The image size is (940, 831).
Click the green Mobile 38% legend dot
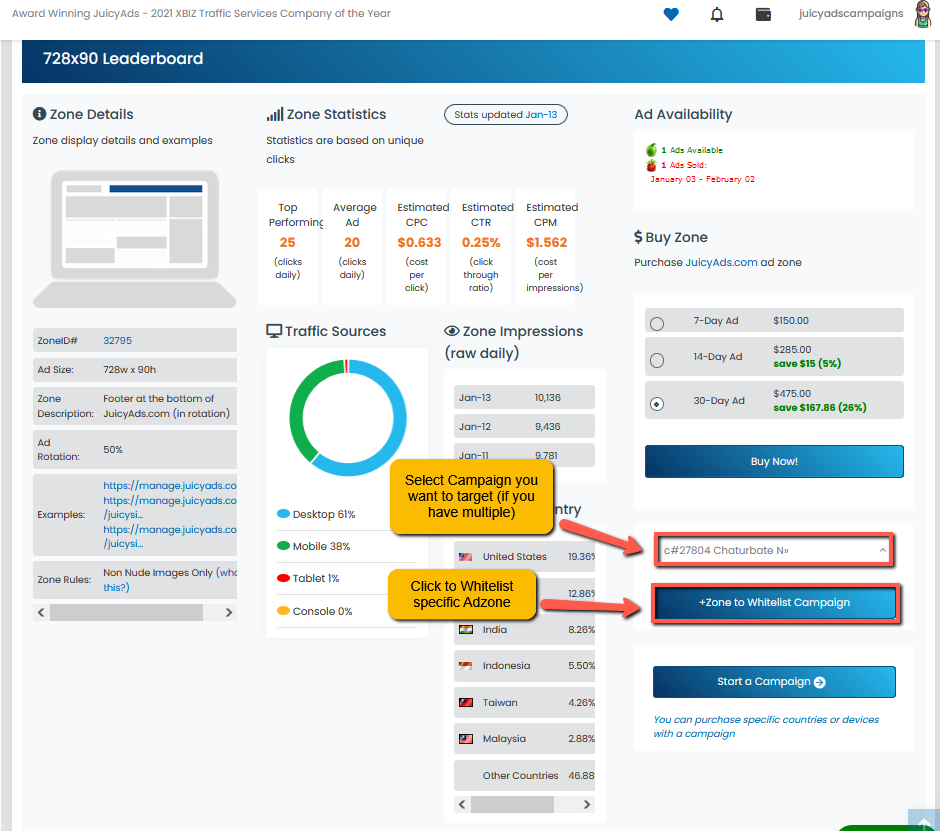pos(284,546)
